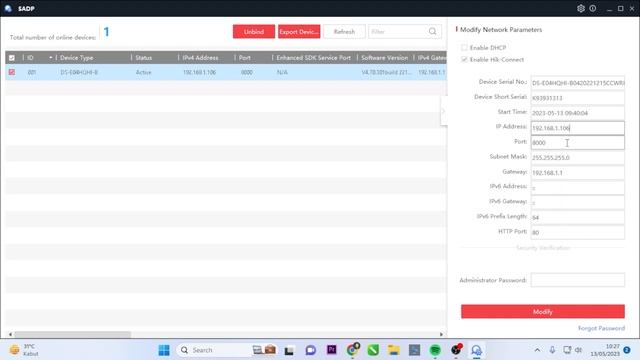Open the weather widget showing Kabul
The width and height of the screenshot is (640, 360).
pos(24,350)
